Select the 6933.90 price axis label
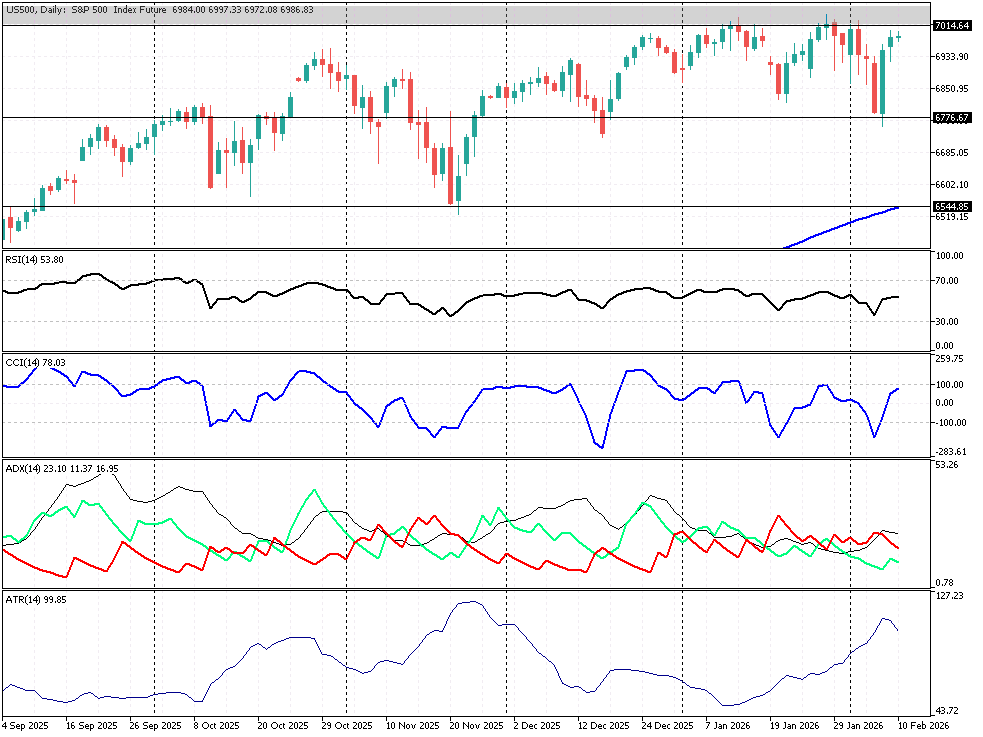The image size is (983, 737). (950, 57)
